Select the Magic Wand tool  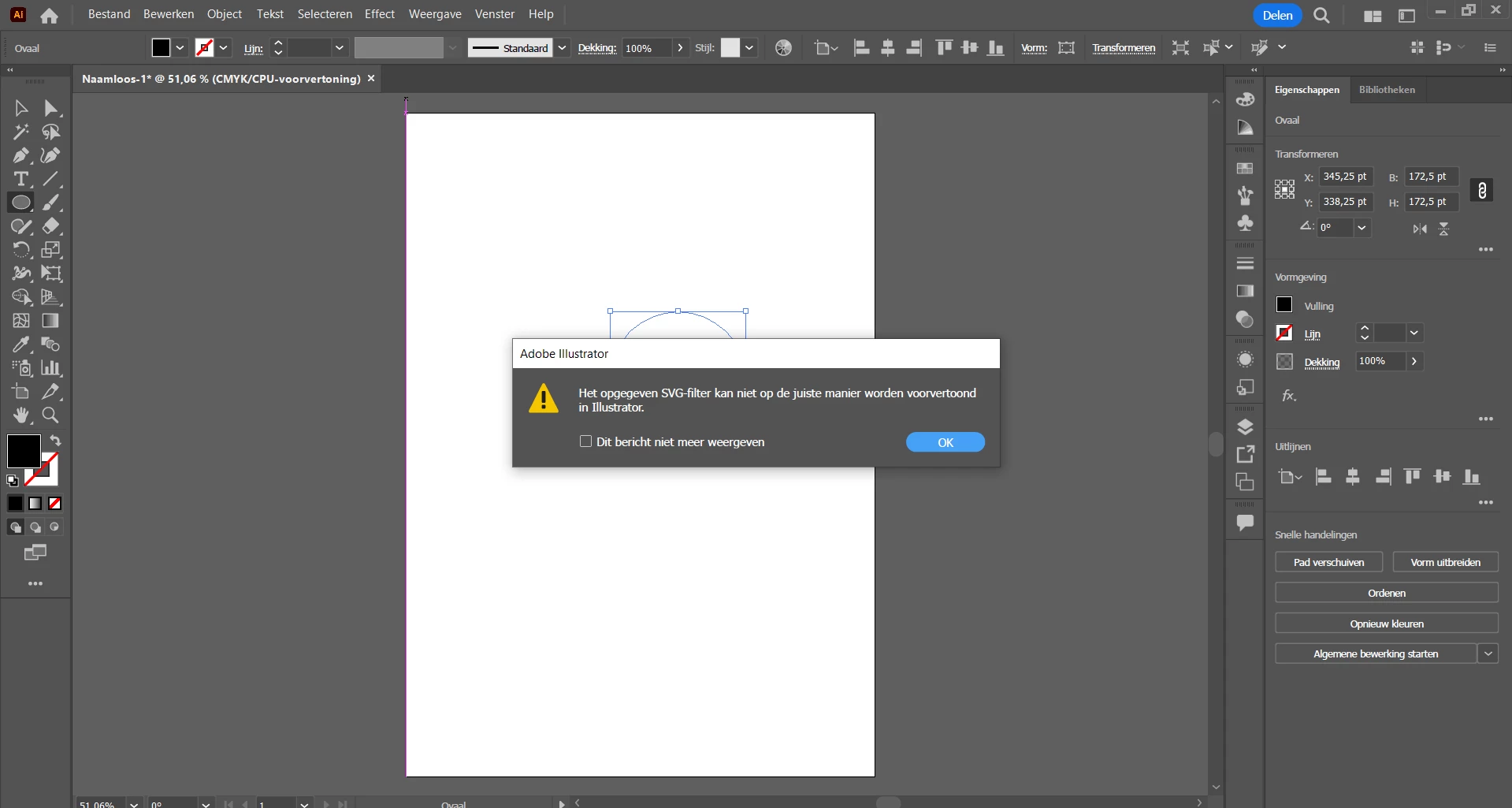click(x=21, y=132)
